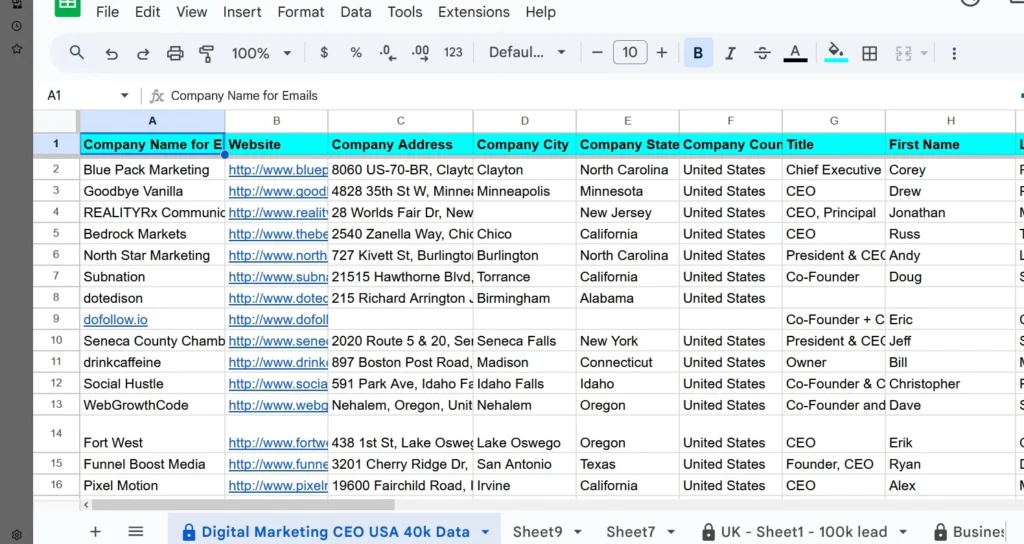
Task: Open the Format menu
Action: click(x=300, y=12)
